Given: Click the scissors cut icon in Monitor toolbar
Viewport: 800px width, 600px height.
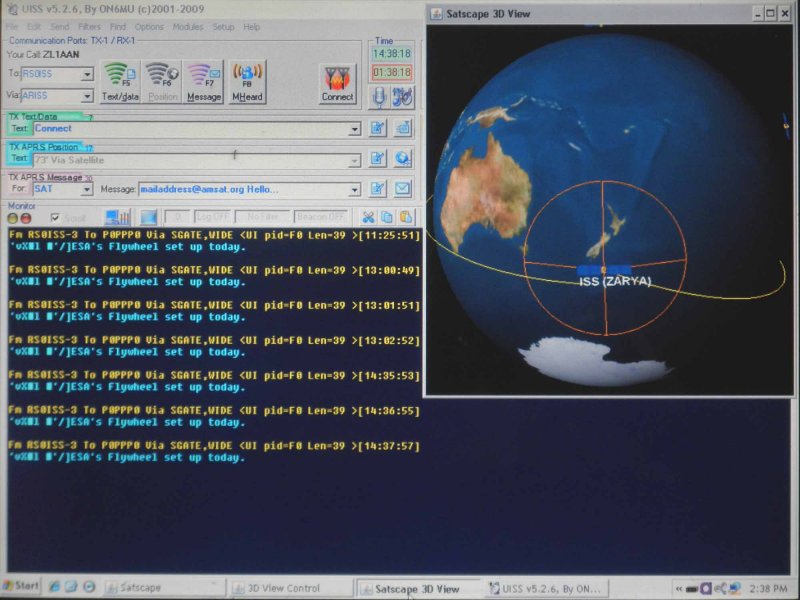Looking at the screenshot, I should click(x=368, y=217).
